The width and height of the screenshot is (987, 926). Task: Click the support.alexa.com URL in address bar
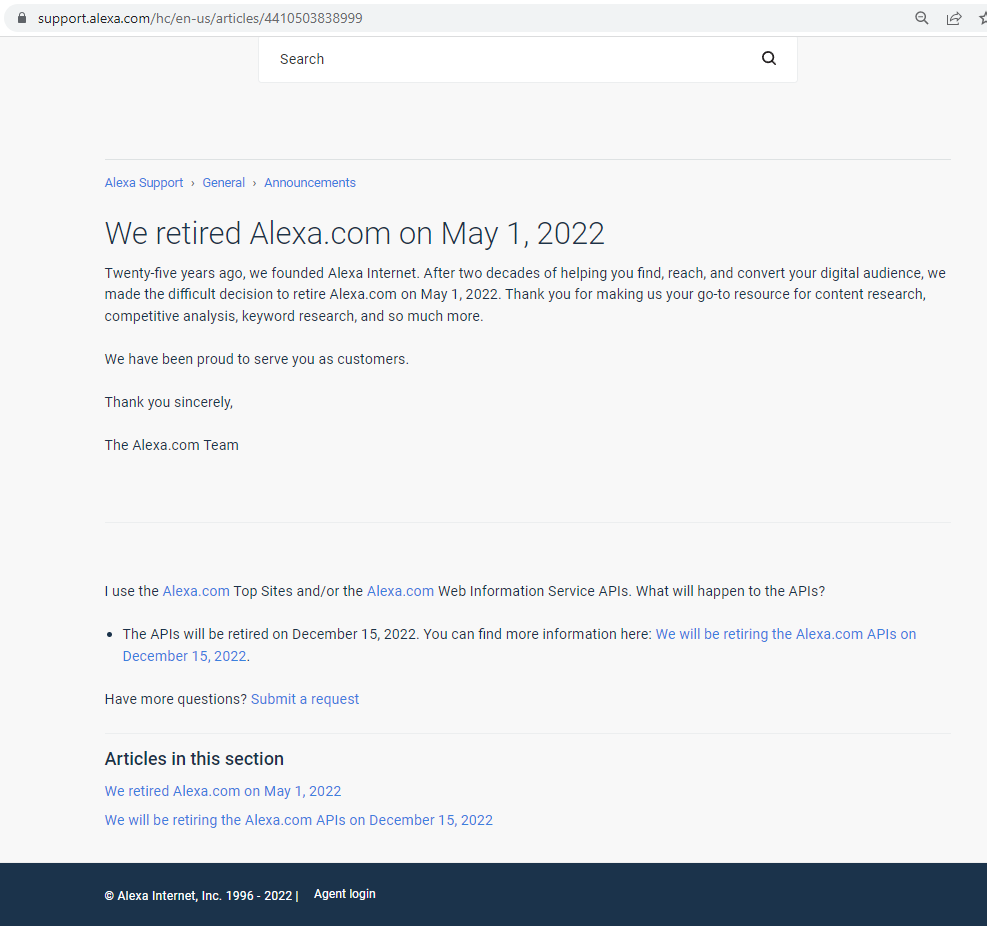point(200,18)
